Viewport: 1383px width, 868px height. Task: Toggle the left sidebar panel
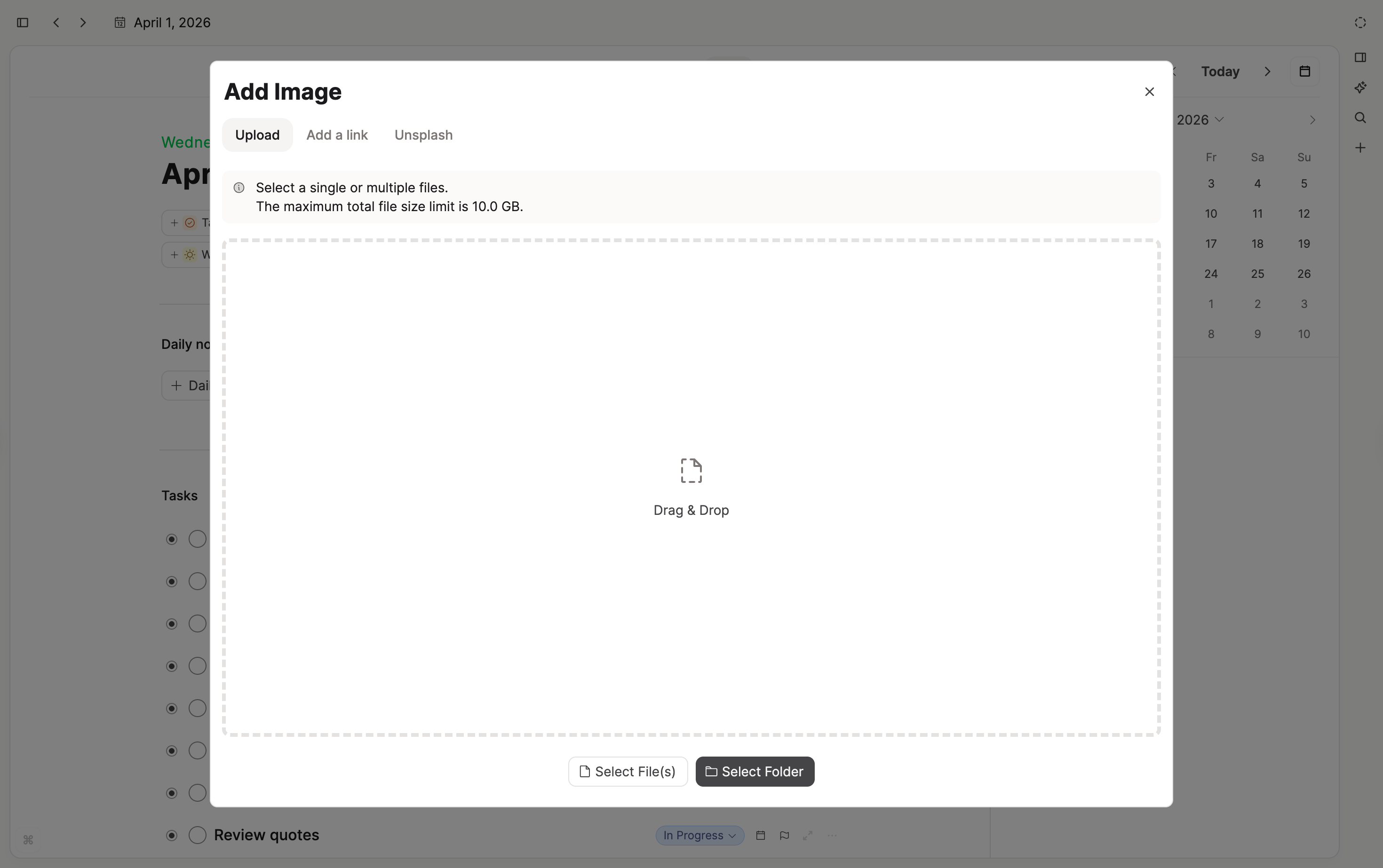click(23, 23)
